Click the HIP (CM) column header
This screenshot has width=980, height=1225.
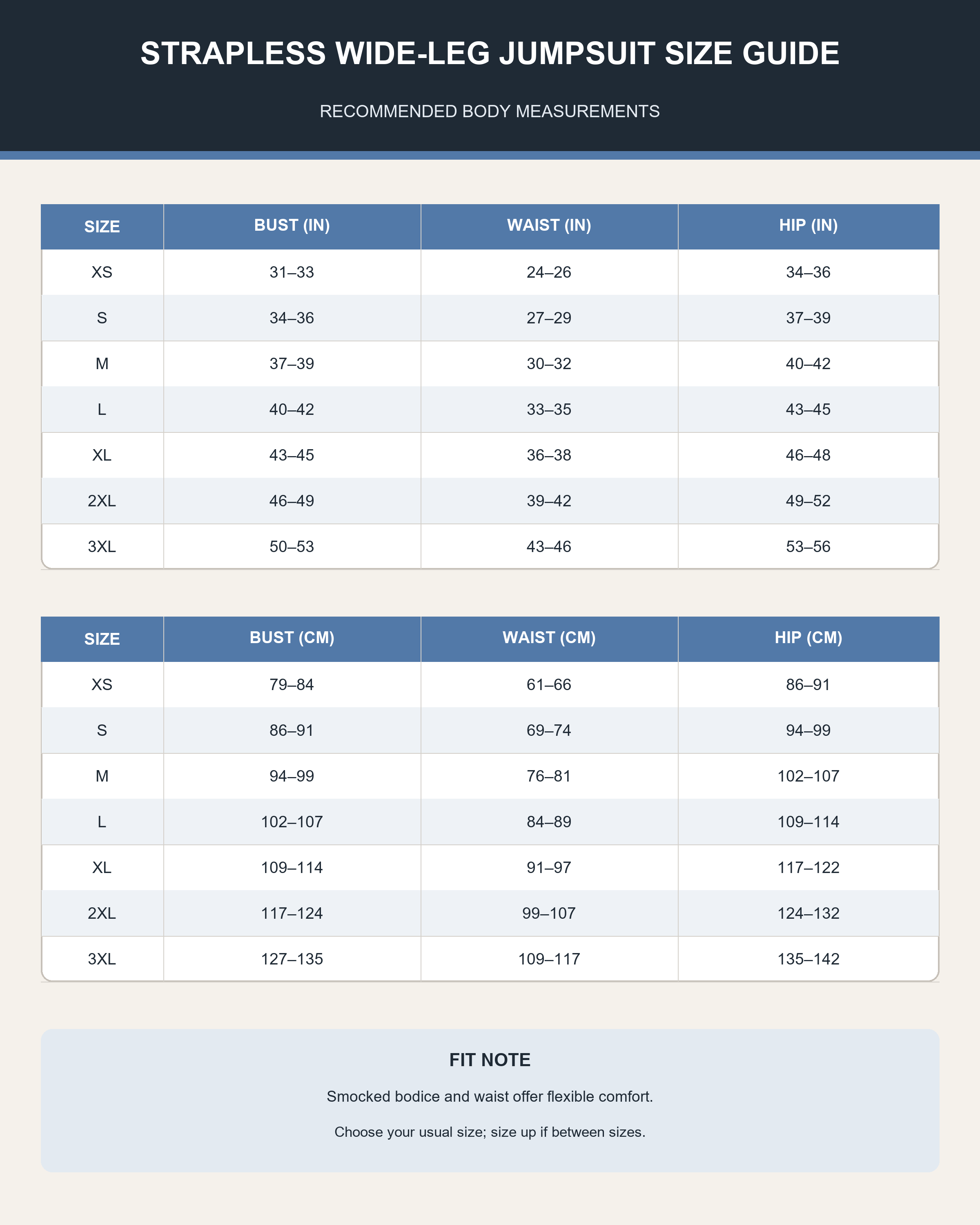[808, 638]
